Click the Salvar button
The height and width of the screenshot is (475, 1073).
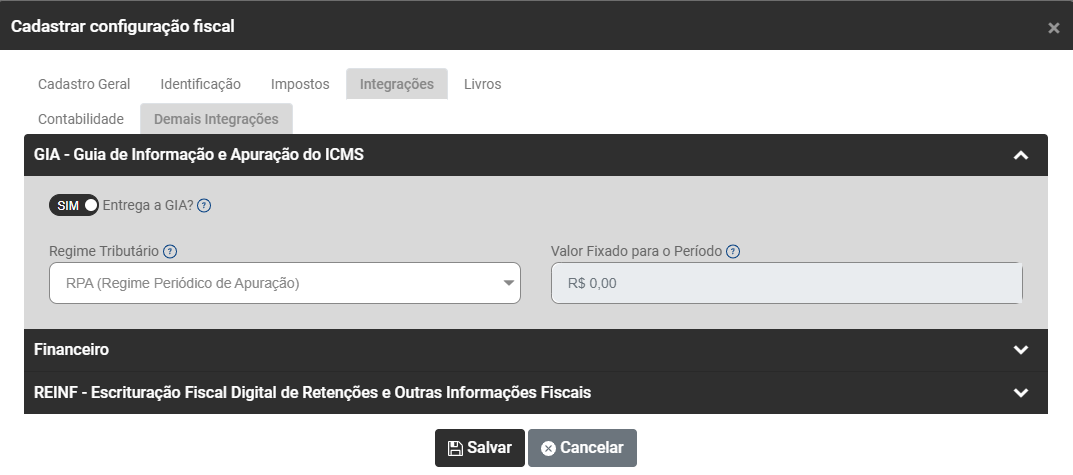pyautogui.click(x=479, y=448)
